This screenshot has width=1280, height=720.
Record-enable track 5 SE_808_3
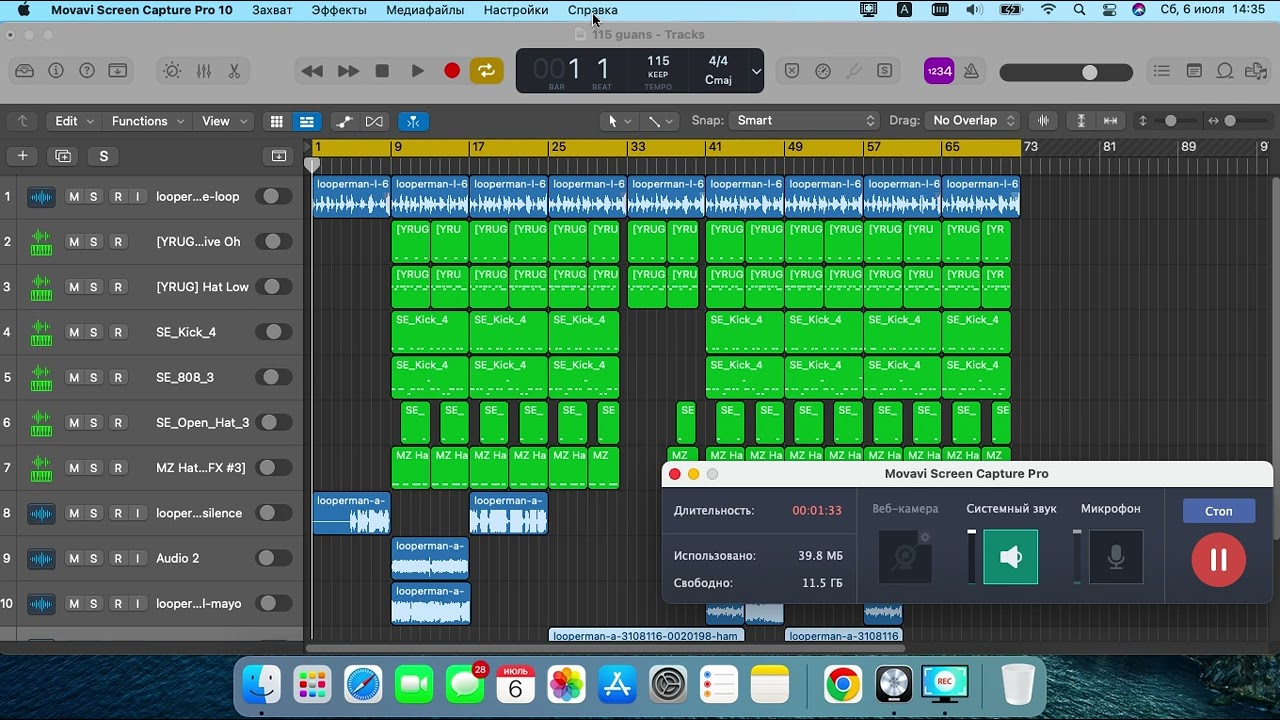click(x=118, y=377)
